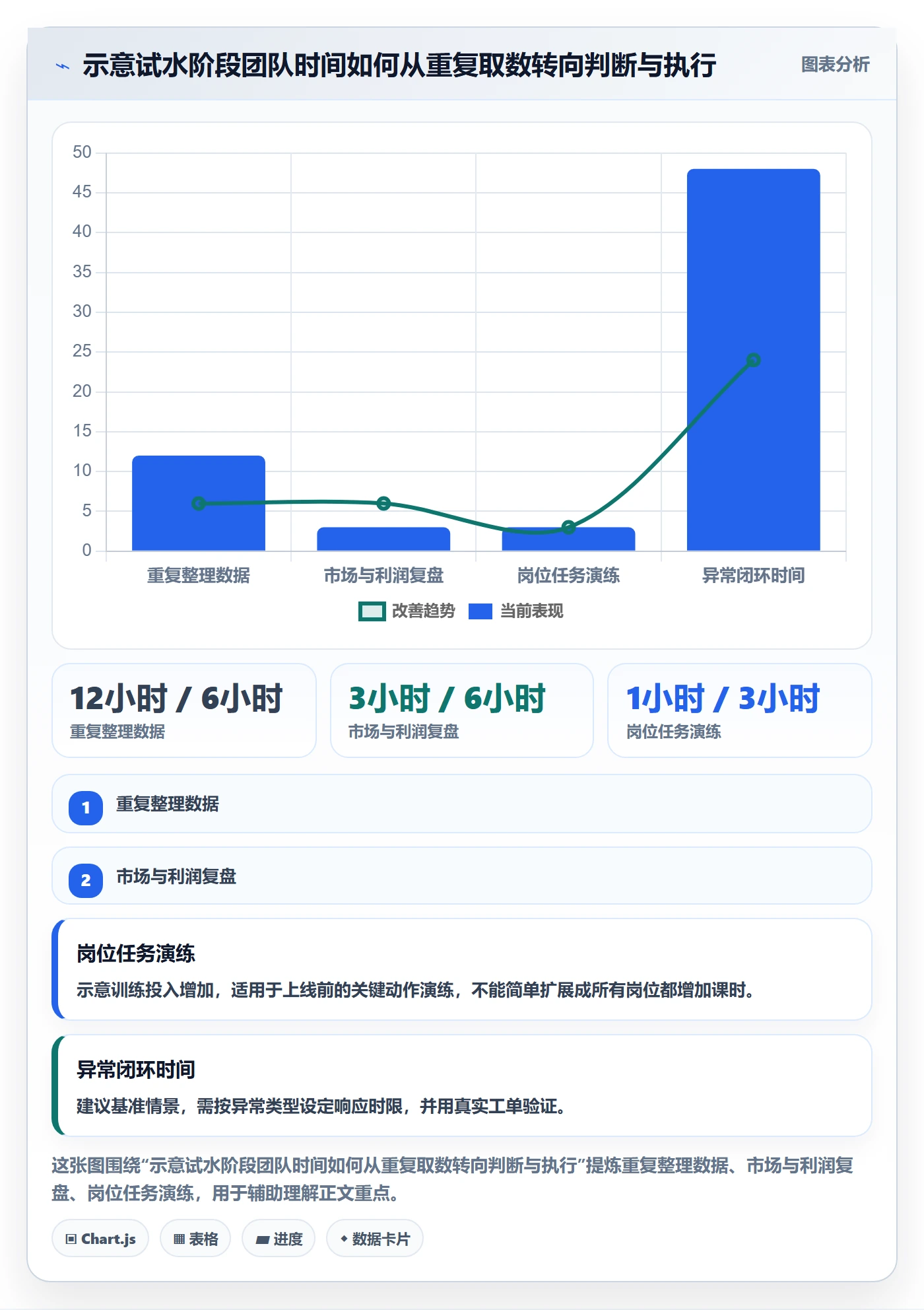Click the 异常闭环时间 tall blue bar

point(753,360)
